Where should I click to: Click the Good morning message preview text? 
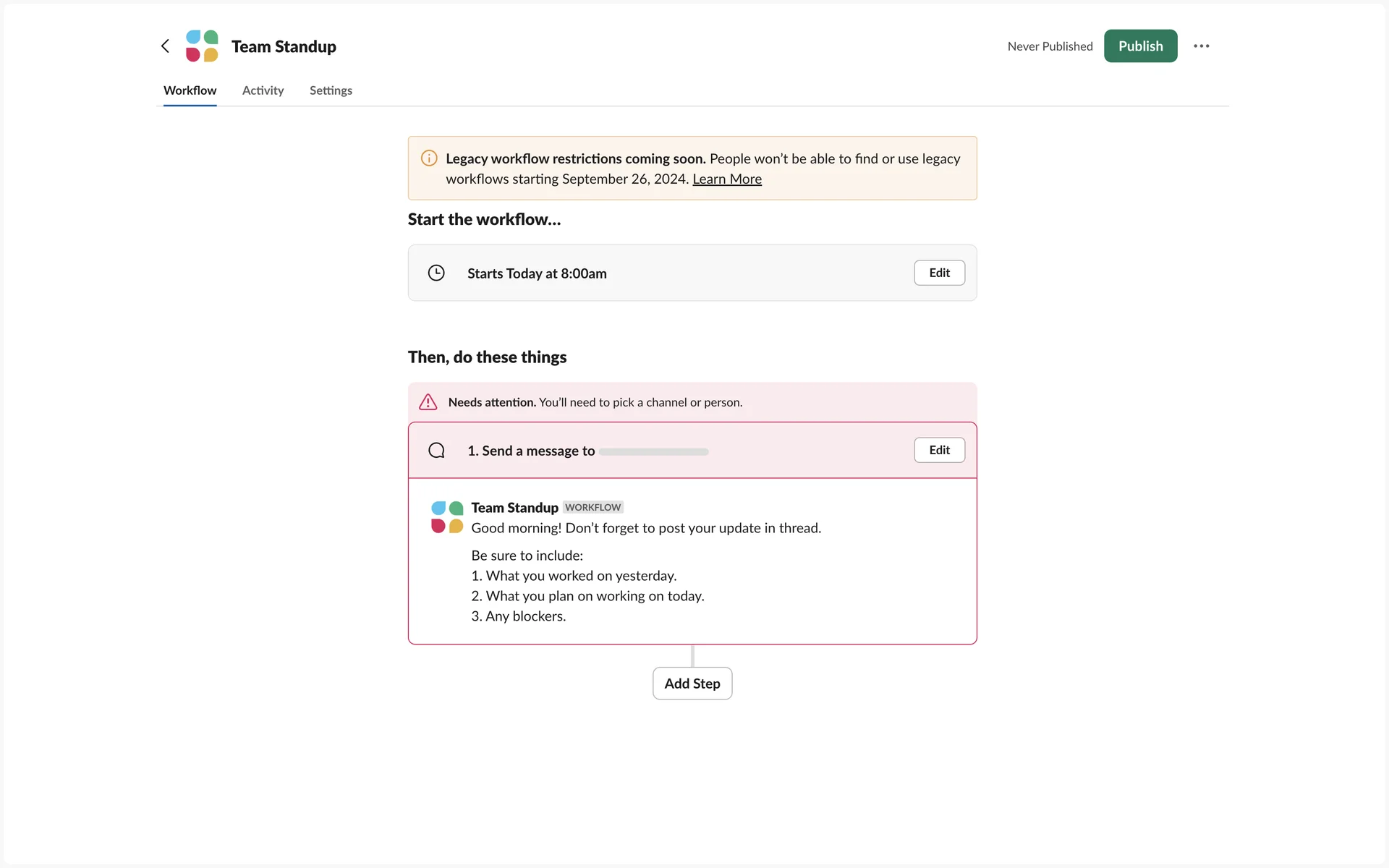(645, 528)
